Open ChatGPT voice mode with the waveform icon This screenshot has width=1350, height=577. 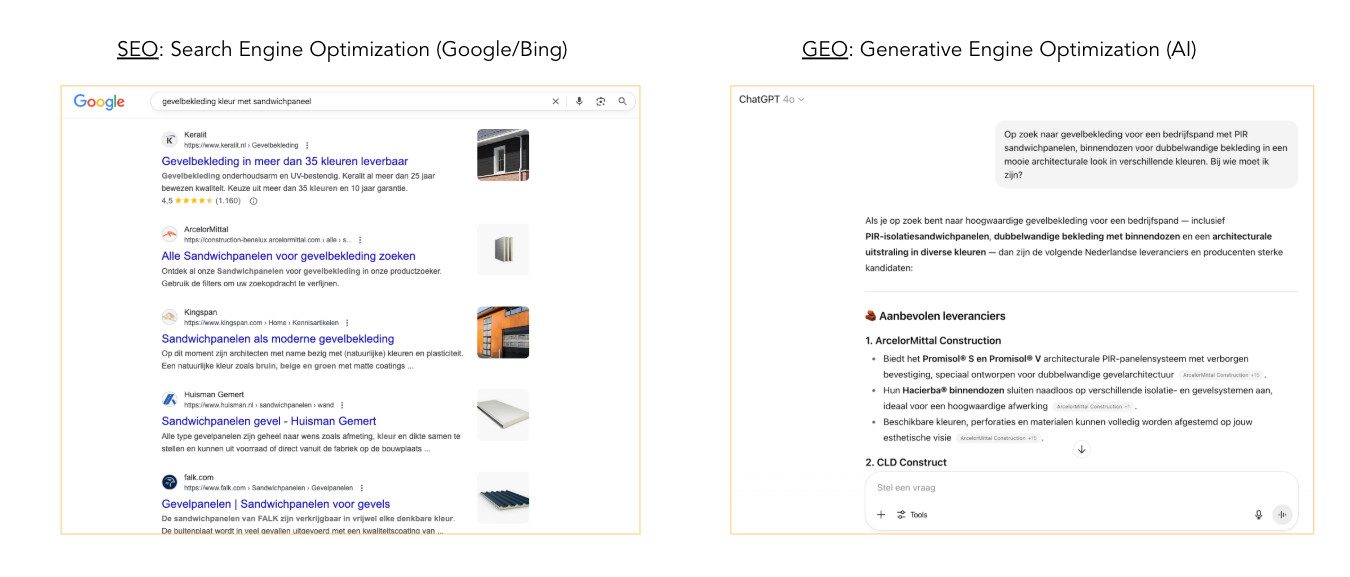pyautogui.click(x=1282, y=514)
